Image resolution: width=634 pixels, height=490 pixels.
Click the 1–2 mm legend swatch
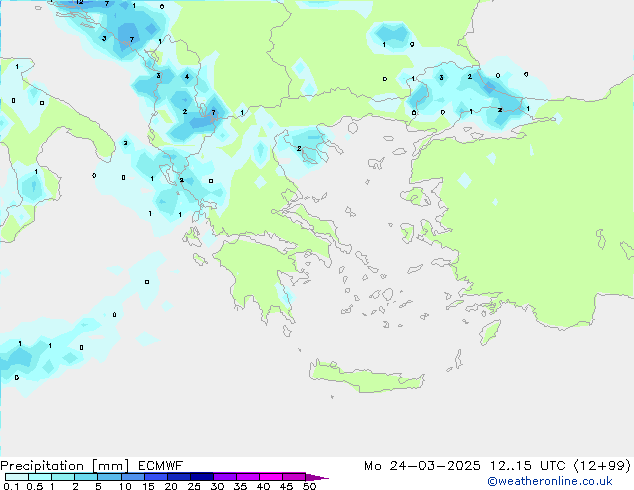(63, 477)
